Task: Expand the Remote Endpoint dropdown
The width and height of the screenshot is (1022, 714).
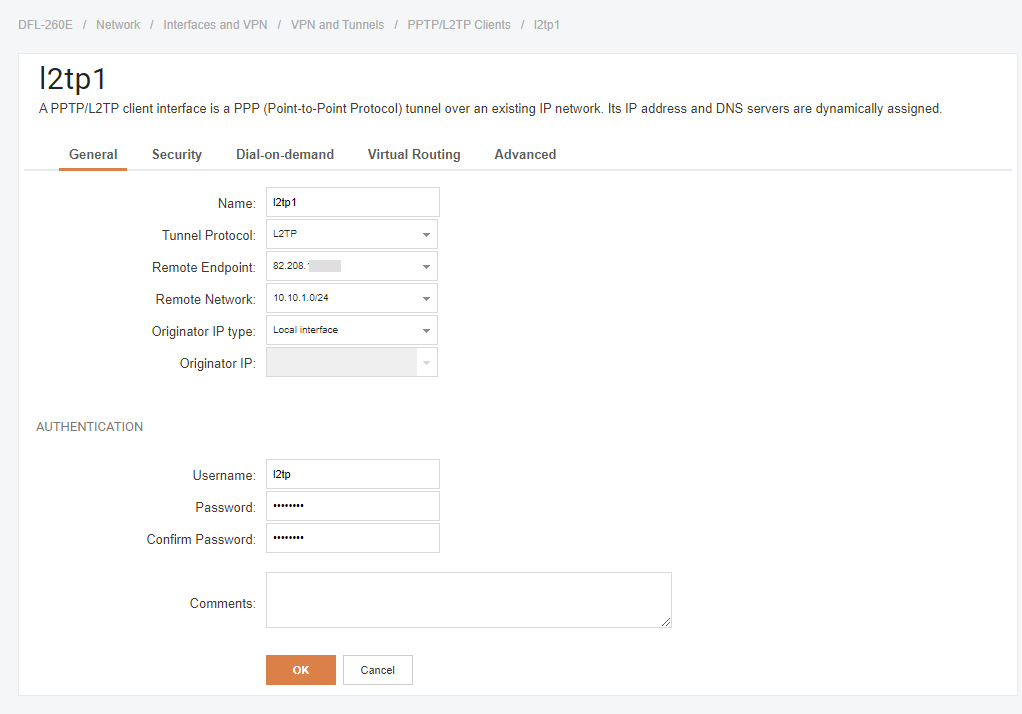Action: [x=351, y=266]
